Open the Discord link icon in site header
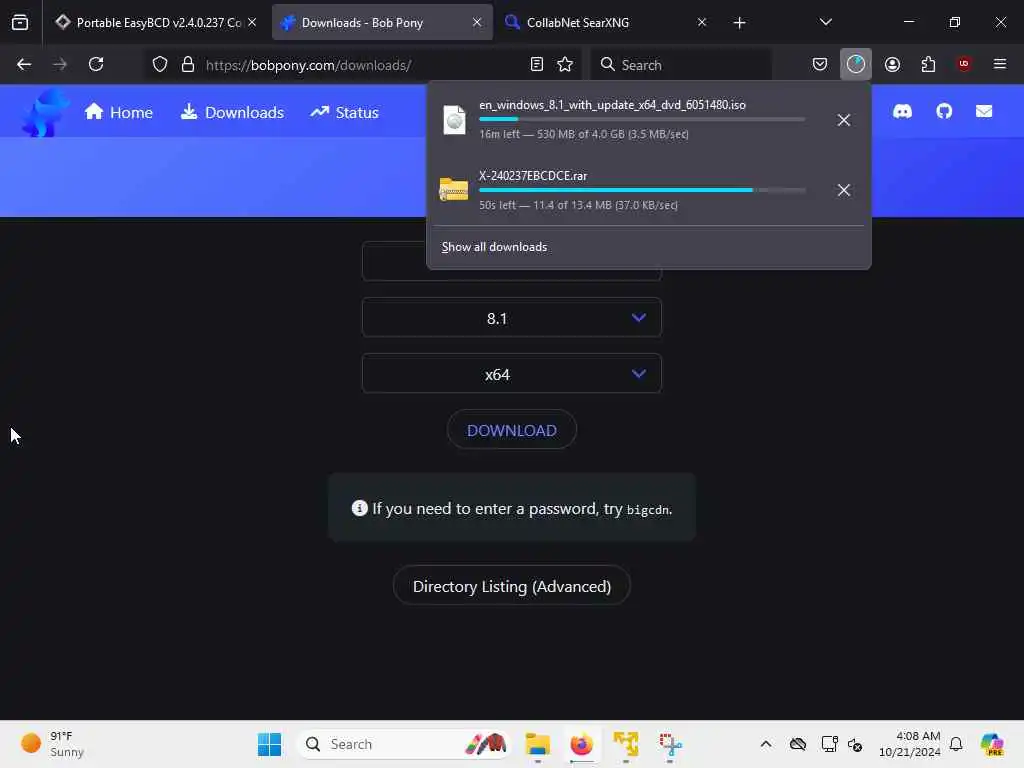This screenshot has height=768, width=1024. pos(902,112)
